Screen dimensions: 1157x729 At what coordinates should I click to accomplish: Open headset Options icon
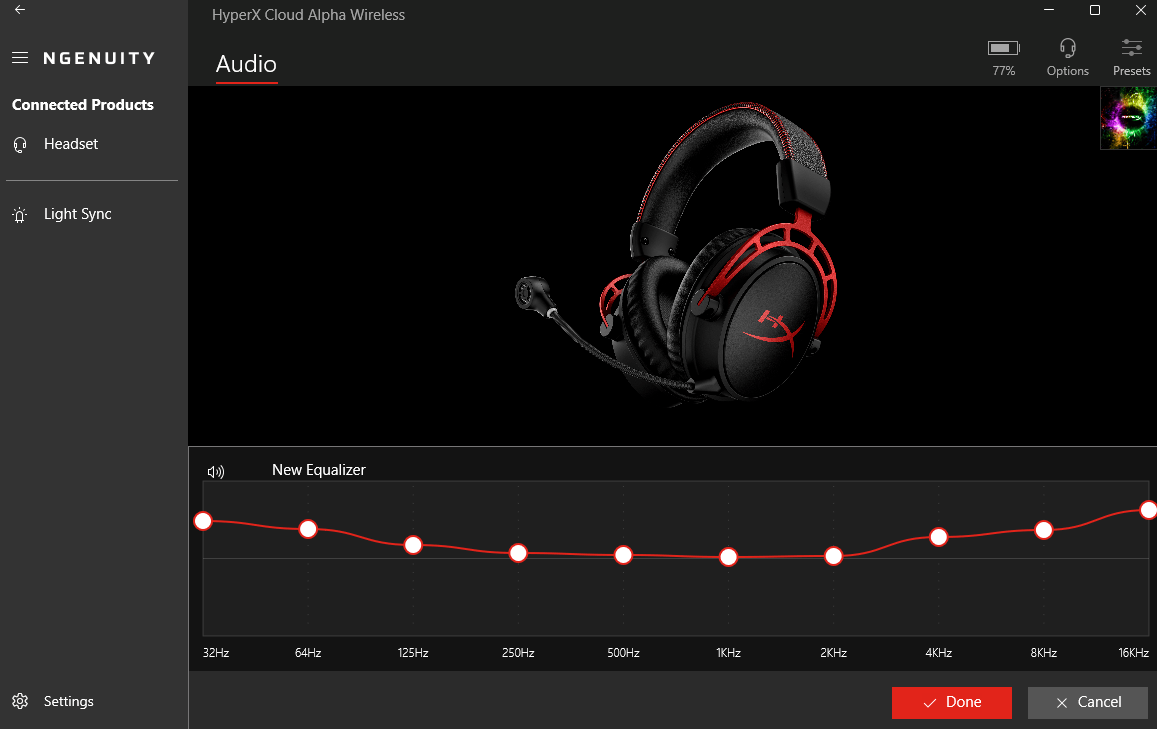coord(1068,48)
